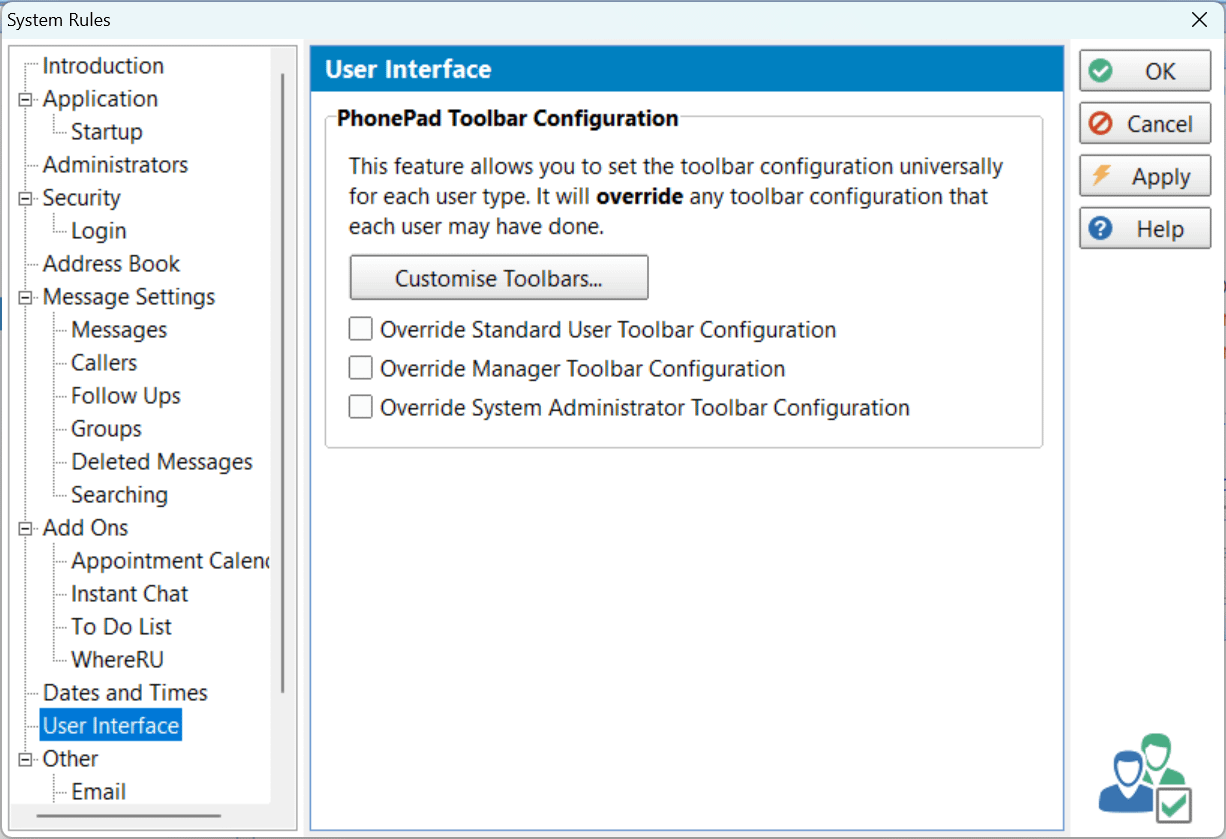Open Appointment Calendar settings
Viewport: 1226px width, 839px height.
click(170, 561)
